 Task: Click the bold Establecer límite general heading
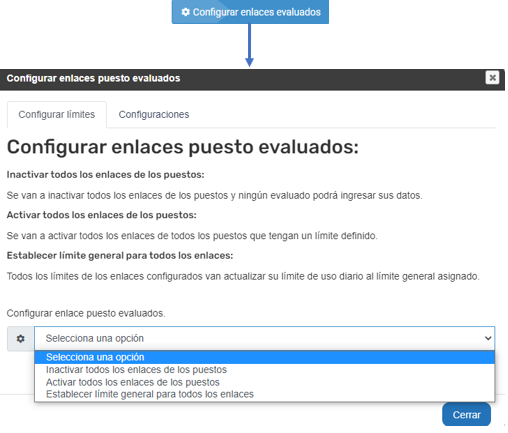[120, 256]
